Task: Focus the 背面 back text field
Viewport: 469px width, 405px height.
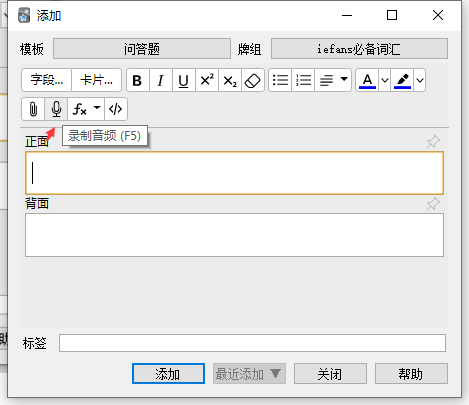Action: click(234, 235)
